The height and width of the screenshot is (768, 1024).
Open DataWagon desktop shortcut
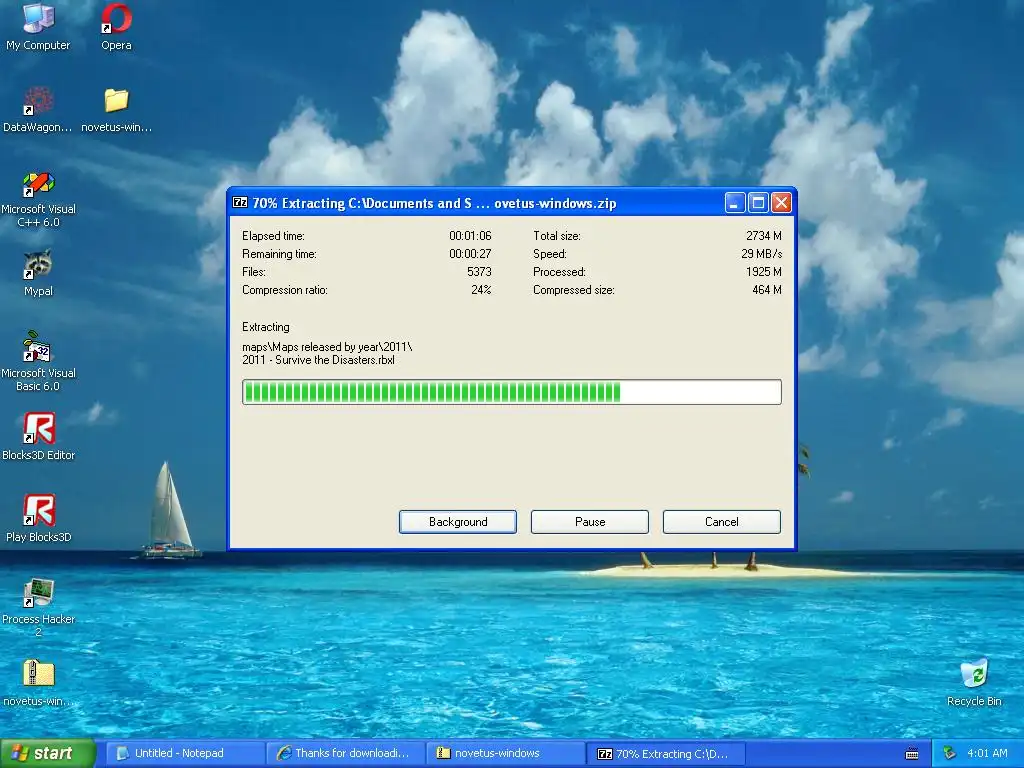click(38, 109)
